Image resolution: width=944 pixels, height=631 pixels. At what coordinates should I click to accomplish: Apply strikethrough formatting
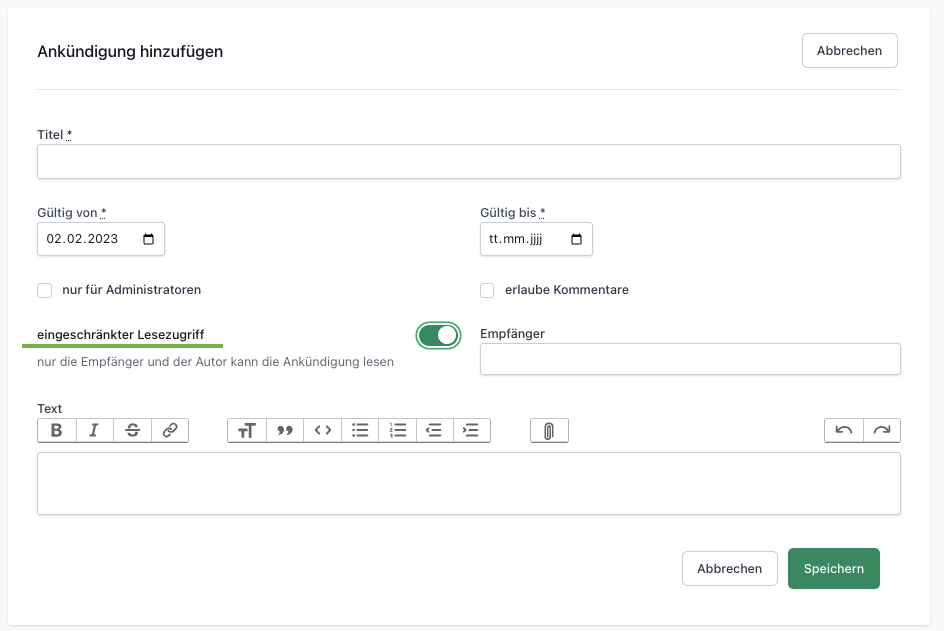click(x=132, y=431)
